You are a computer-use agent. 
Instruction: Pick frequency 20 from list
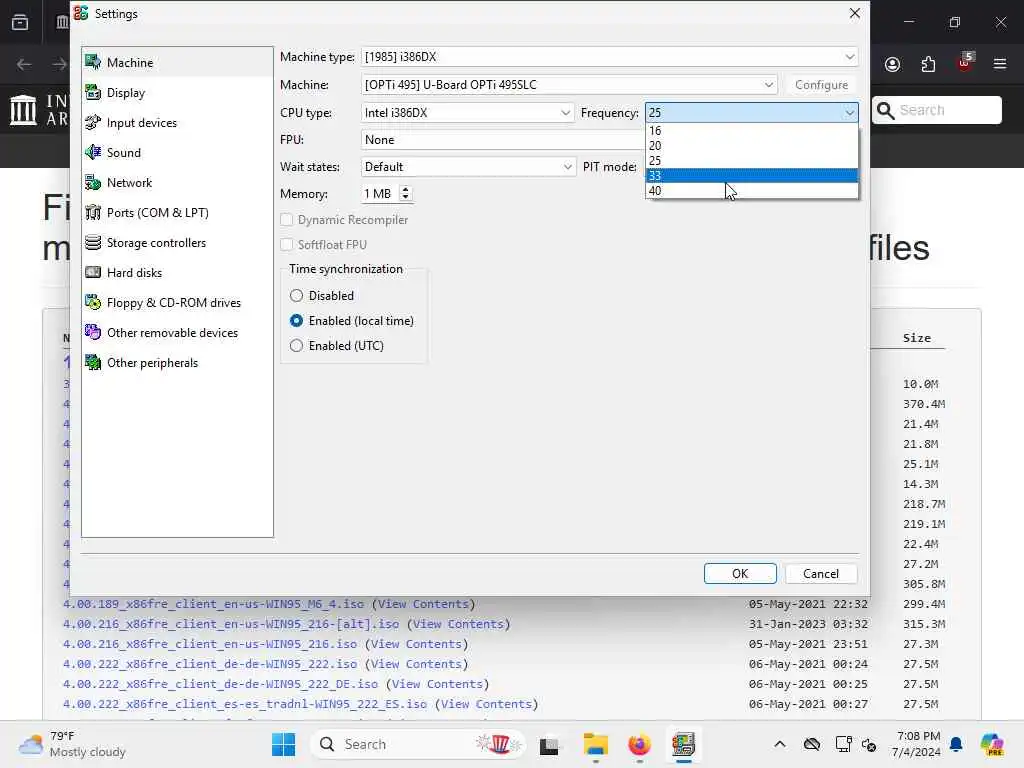click(751, 146)
